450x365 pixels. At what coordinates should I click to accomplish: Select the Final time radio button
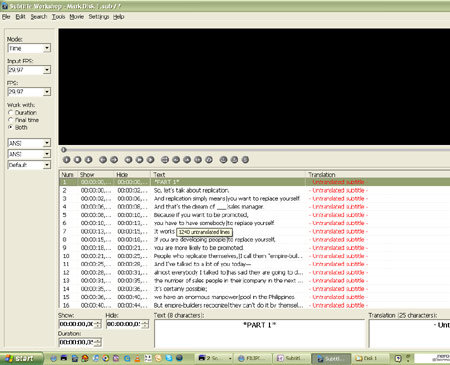point(11,120)
